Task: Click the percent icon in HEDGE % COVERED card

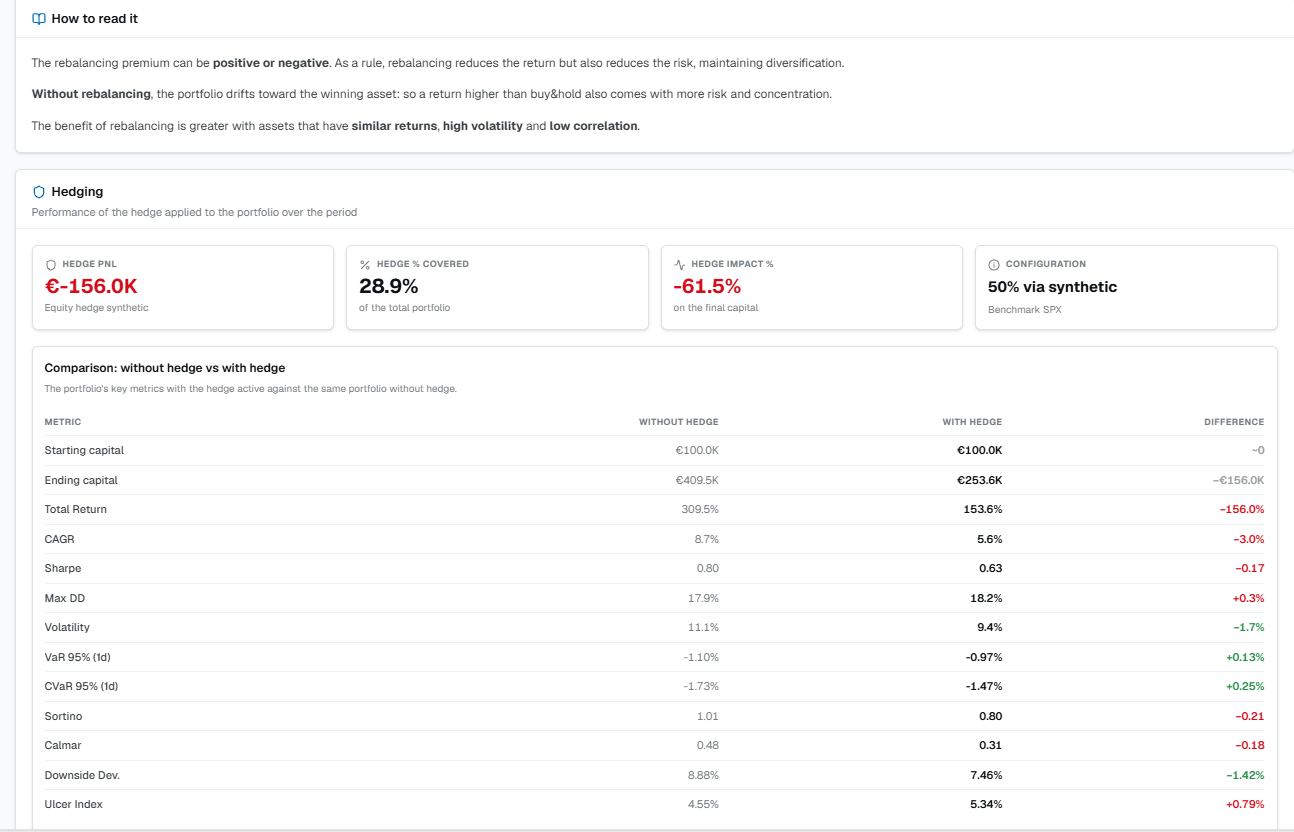Action: pyautogui.click(x=365, y=264)
